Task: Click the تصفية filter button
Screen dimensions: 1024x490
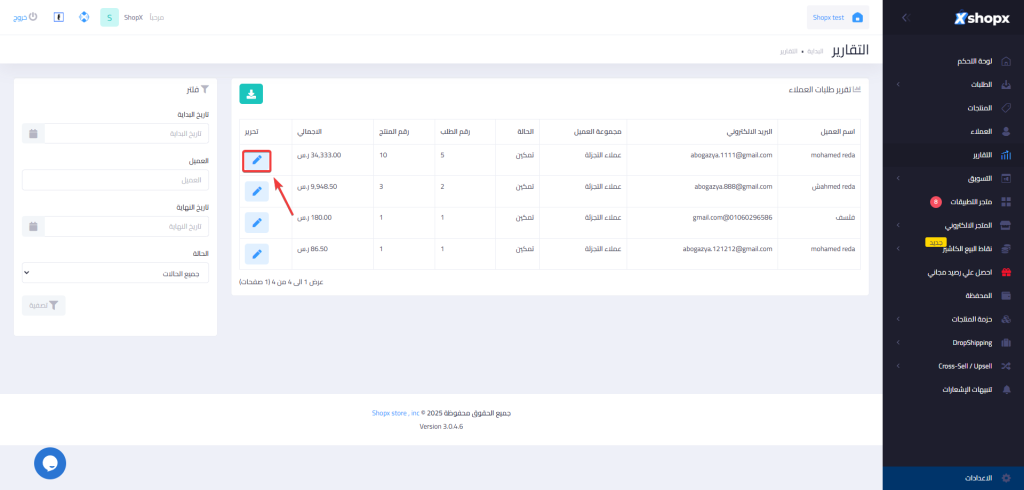Action: [44, 306]
